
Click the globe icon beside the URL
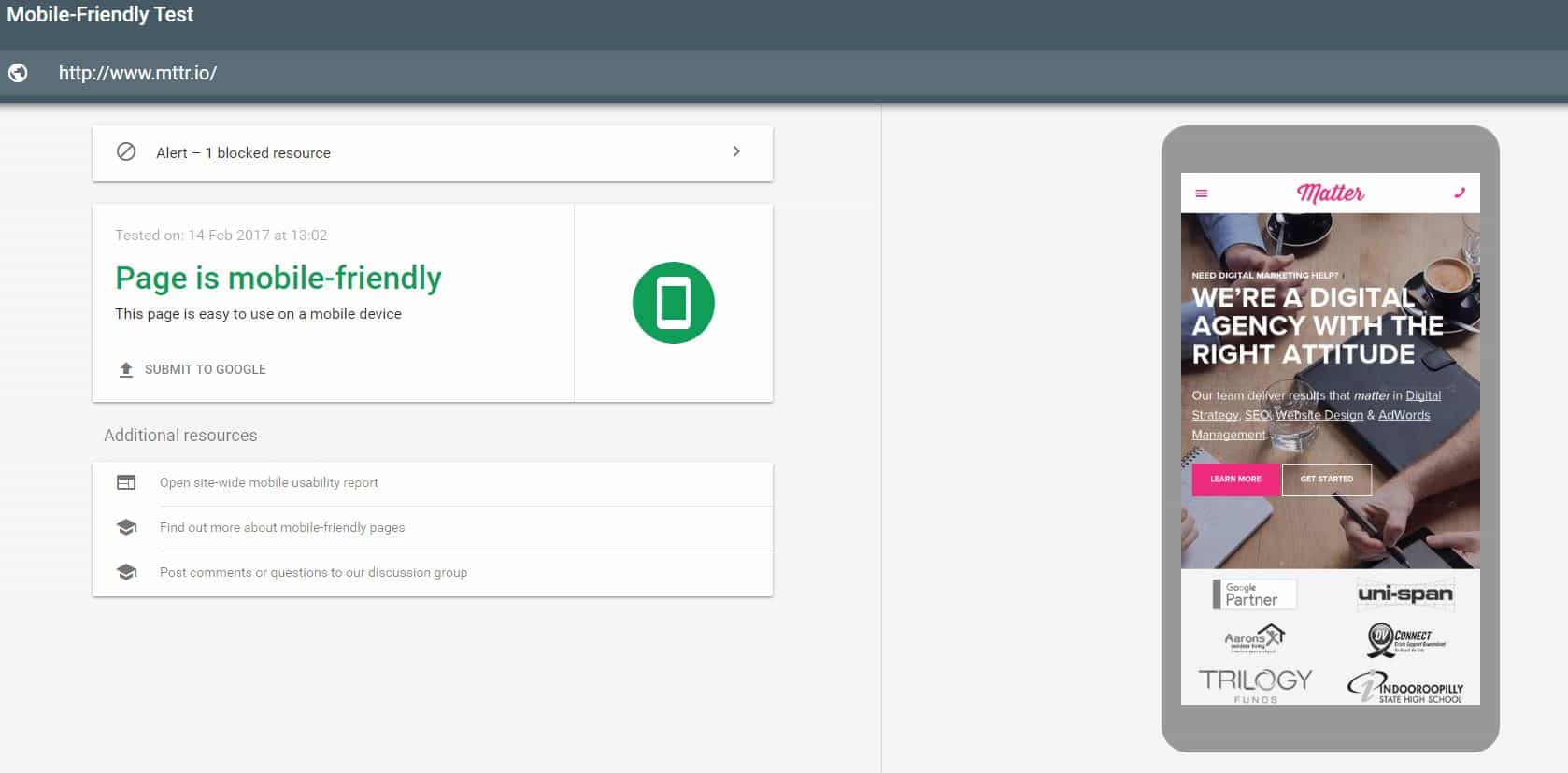point(18,73)
